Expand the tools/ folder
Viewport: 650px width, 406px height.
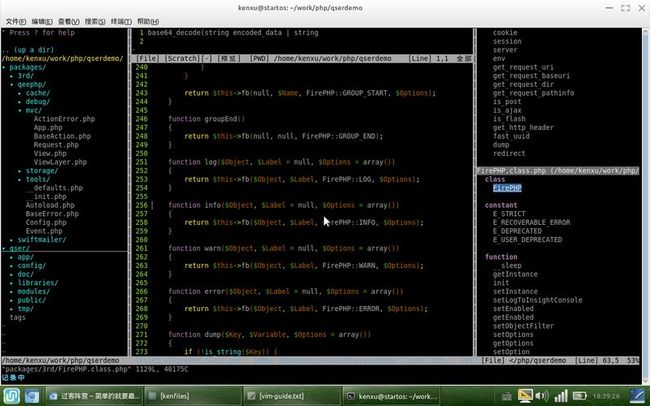coord(37,180)
